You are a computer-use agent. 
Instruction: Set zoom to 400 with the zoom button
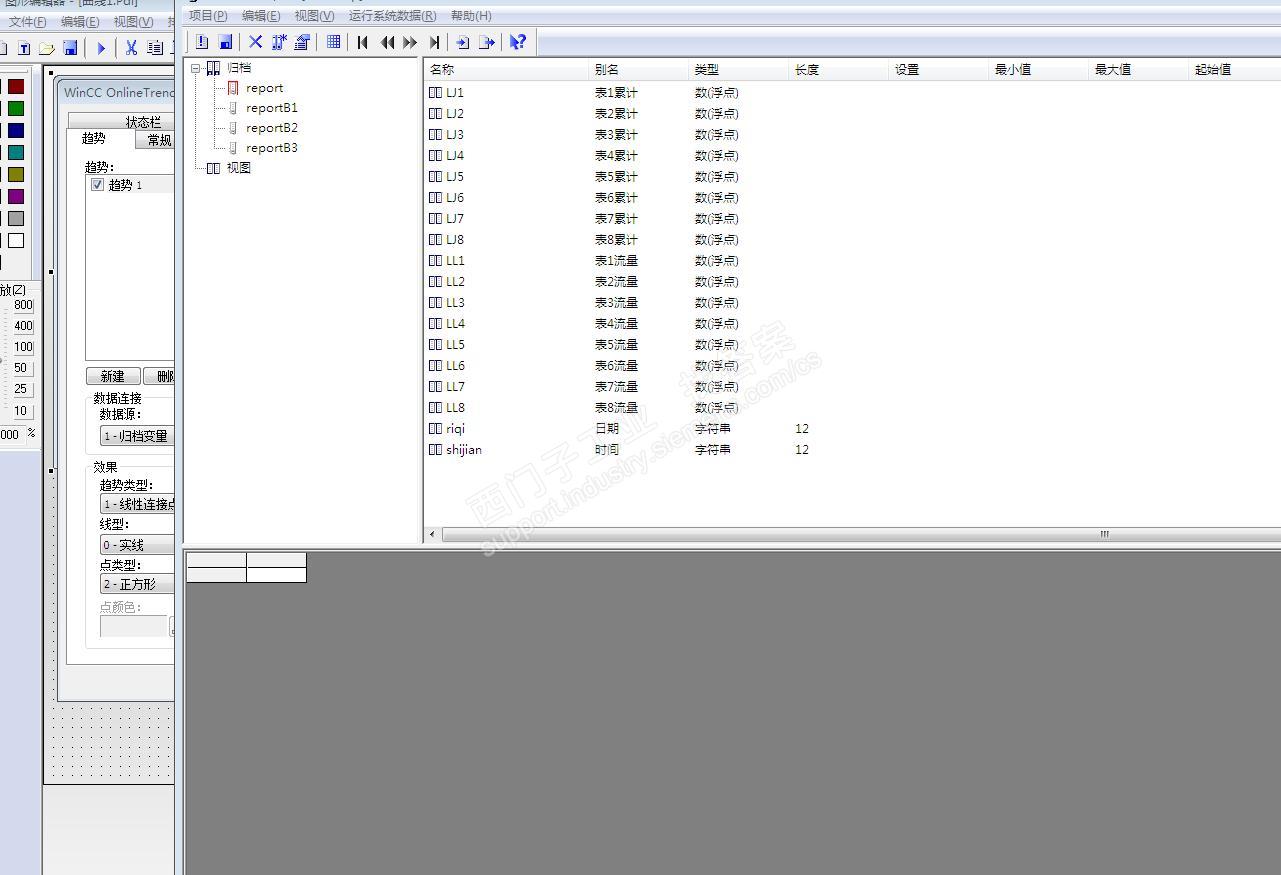23,326
